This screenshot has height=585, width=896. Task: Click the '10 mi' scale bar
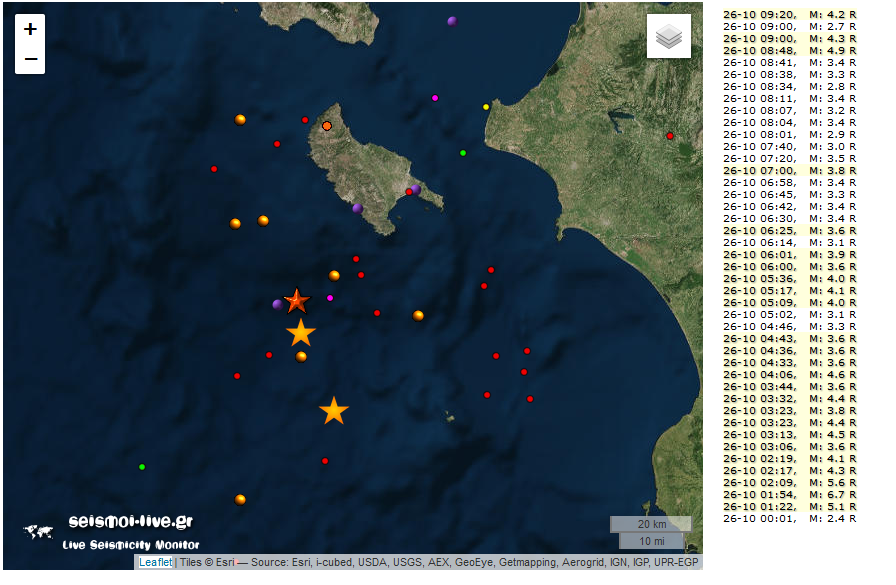pos(651,541)
